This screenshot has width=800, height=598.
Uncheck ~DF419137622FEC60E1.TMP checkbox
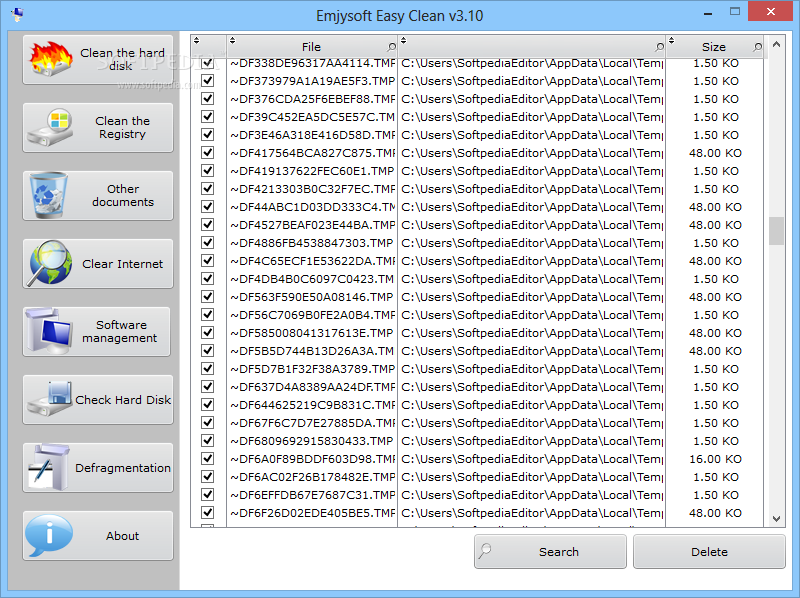(208, 170)
